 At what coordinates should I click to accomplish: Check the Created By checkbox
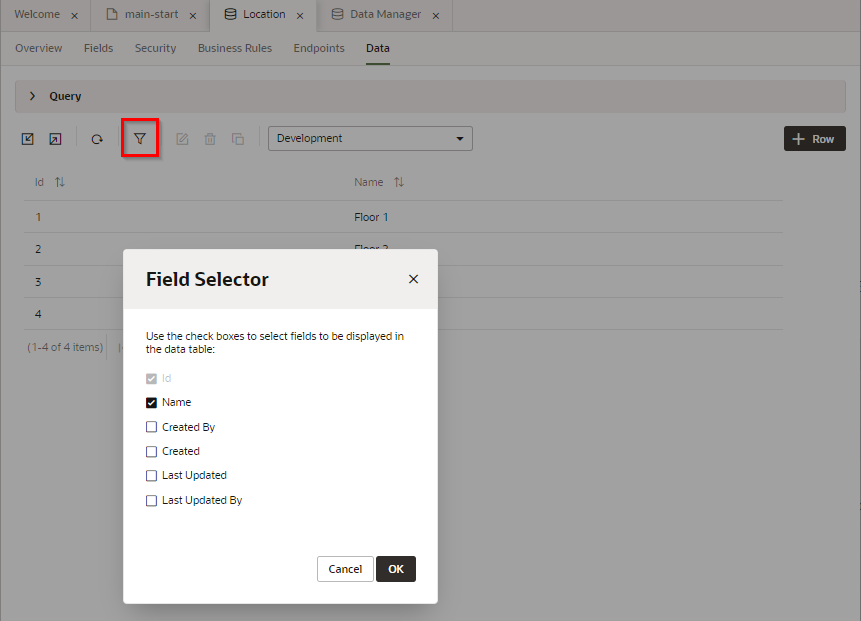click(x=152, y=427)
